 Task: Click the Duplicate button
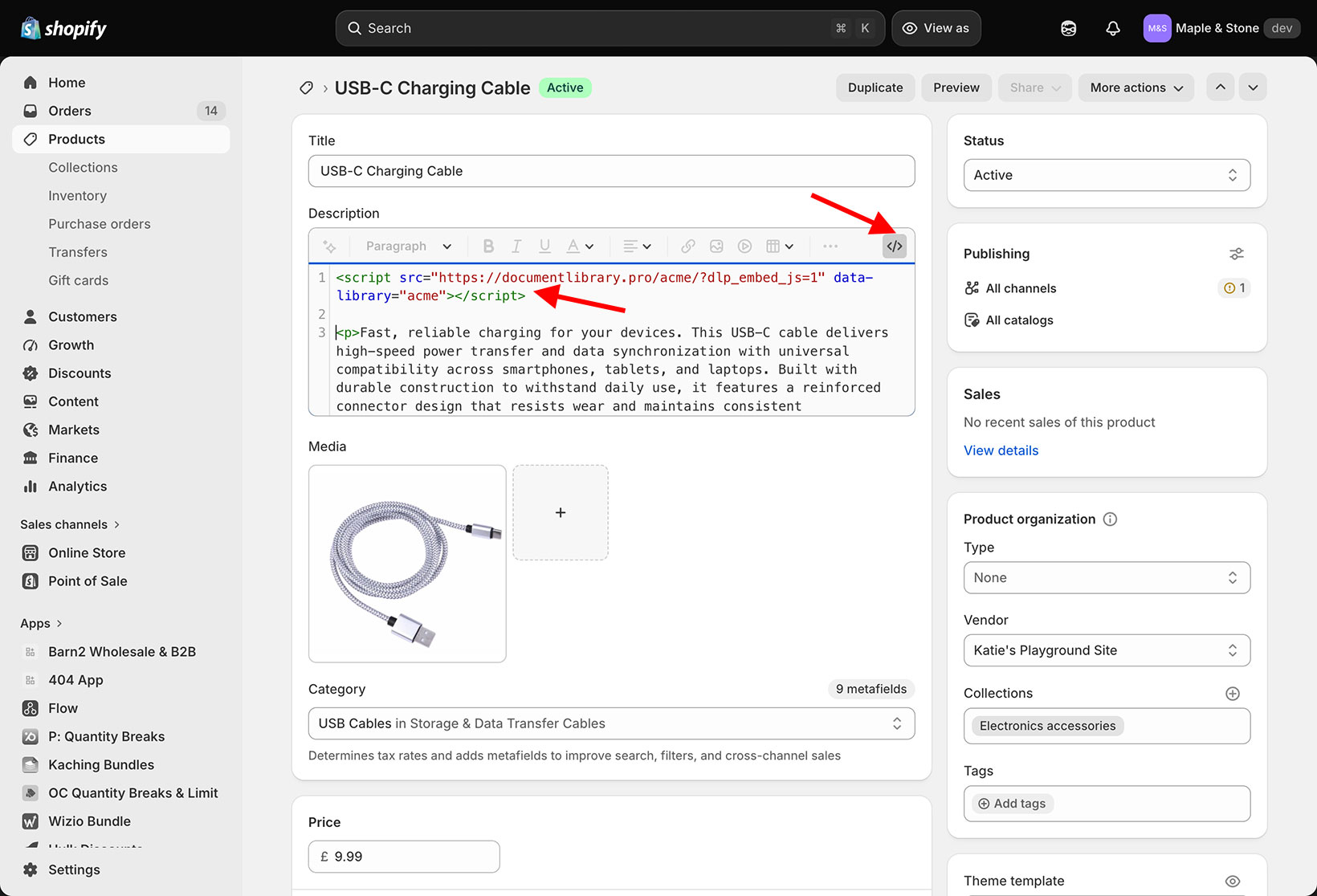click(875, 88)
